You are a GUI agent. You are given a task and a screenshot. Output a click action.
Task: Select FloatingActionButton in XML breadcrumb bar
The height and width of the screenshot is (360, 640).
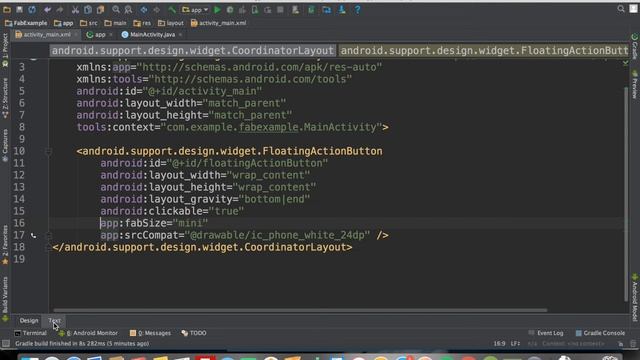point(484,51)
